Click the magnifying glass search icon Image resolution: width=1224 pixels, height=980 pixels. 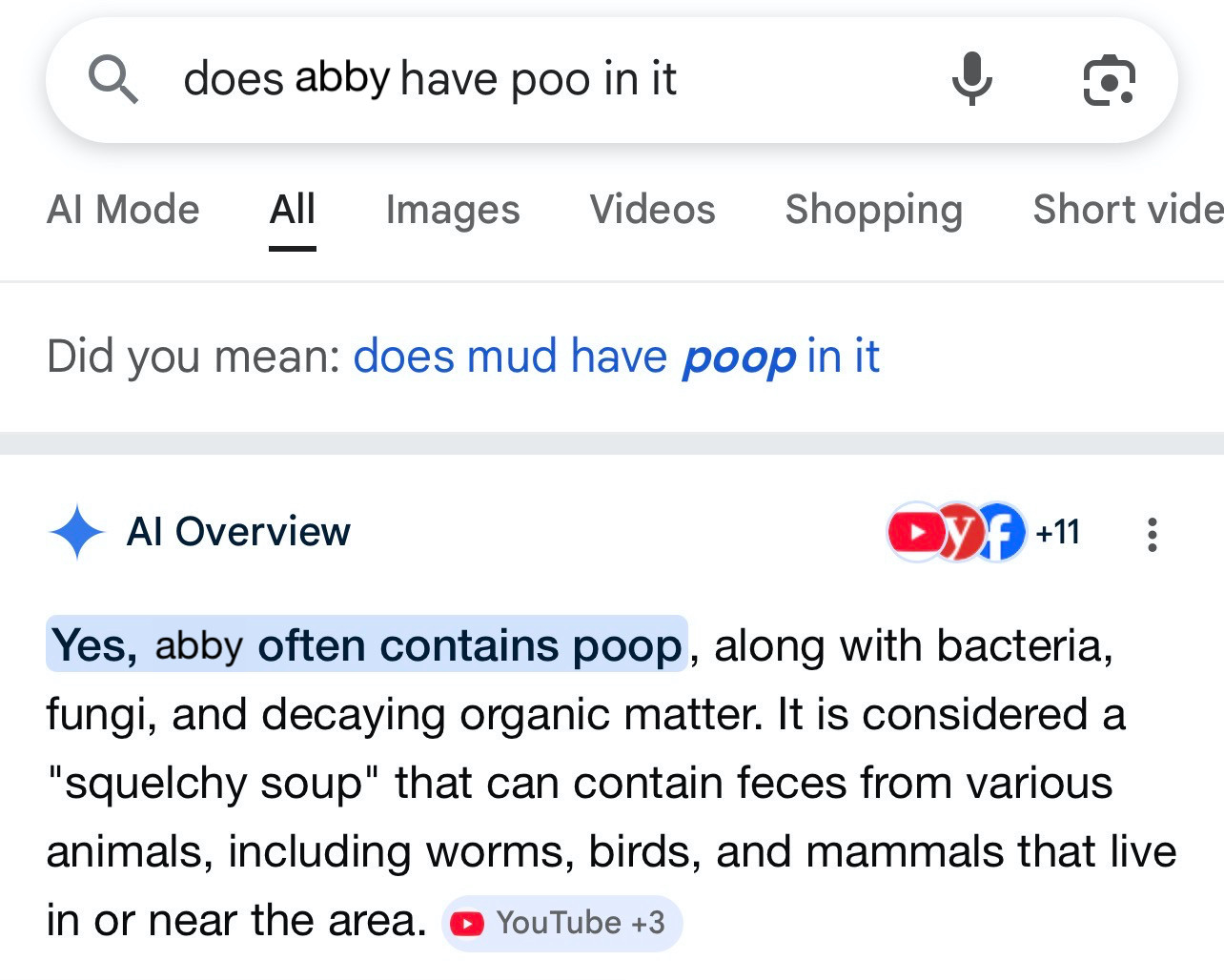pyautogui.click(x=113, y=79)
